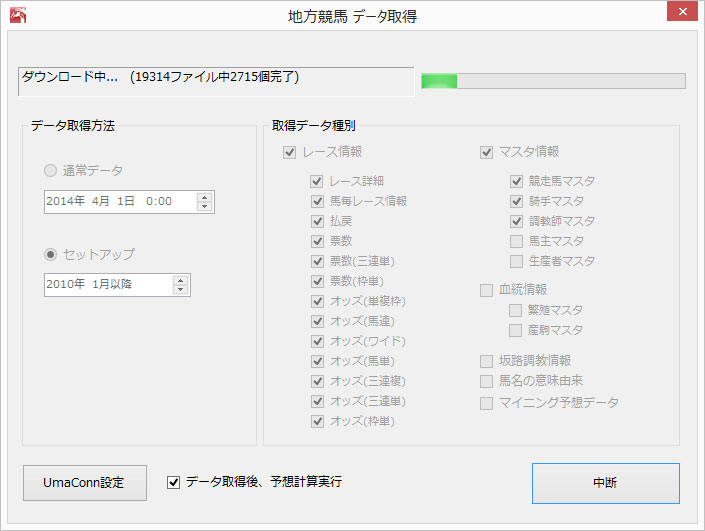The image size is (705, 531).
Task: Enable the 産駒マスタ checkbox
Action: [x=515, y=330]
